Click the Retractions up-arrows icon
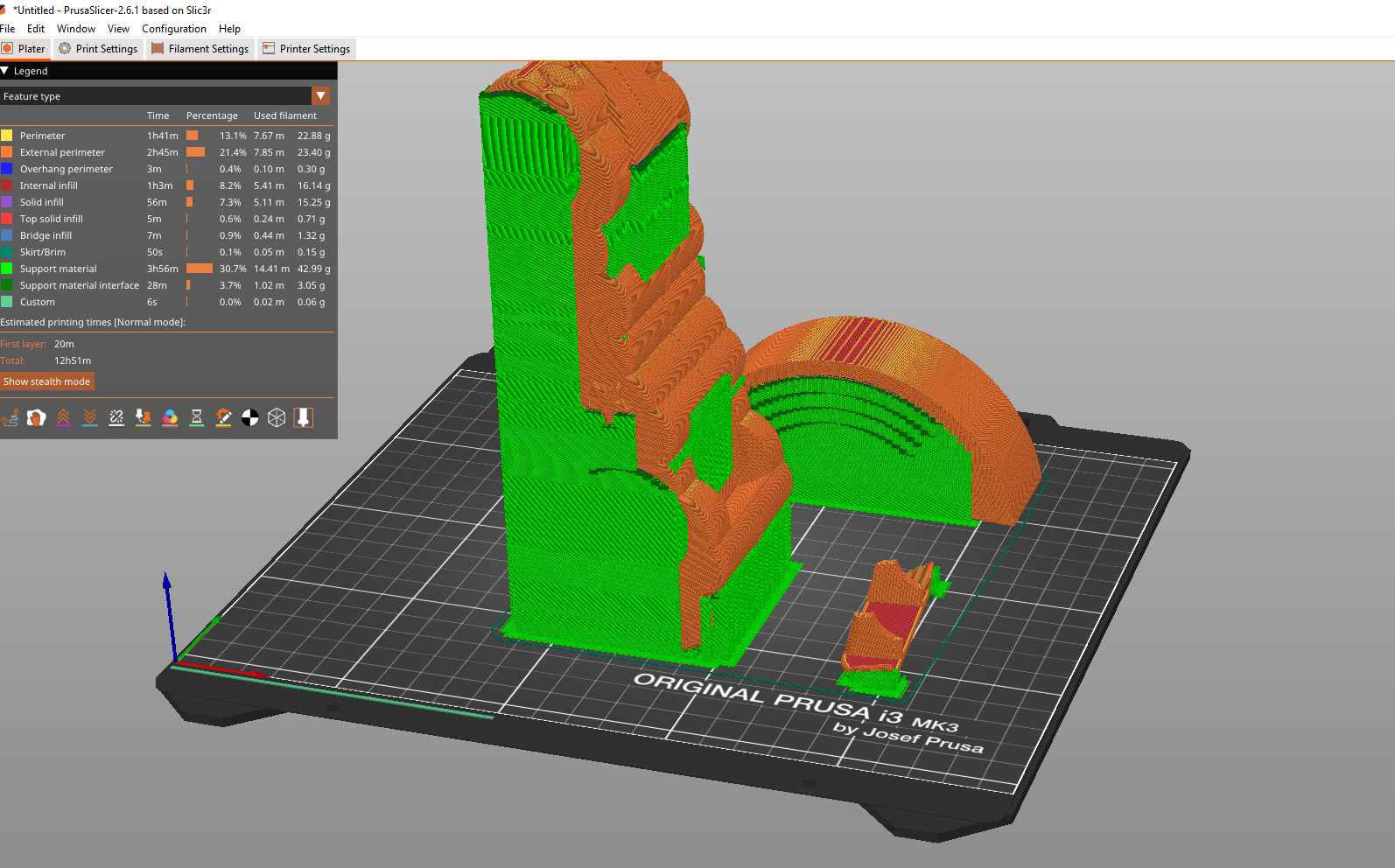The height and width of the screenshot is (868, 1395). point(63,418)
